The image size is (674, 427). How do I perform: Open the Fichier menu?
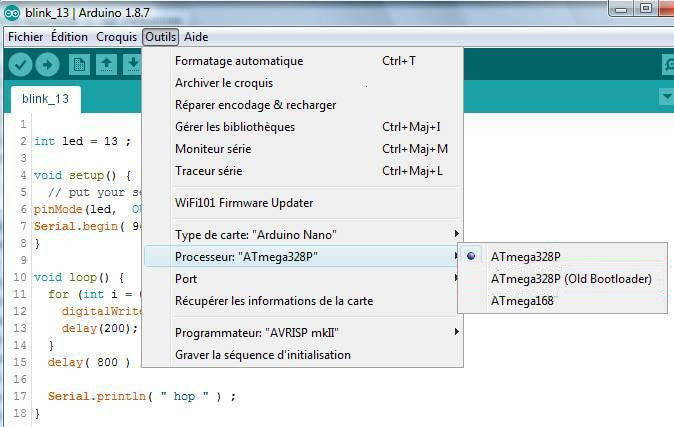25,37
